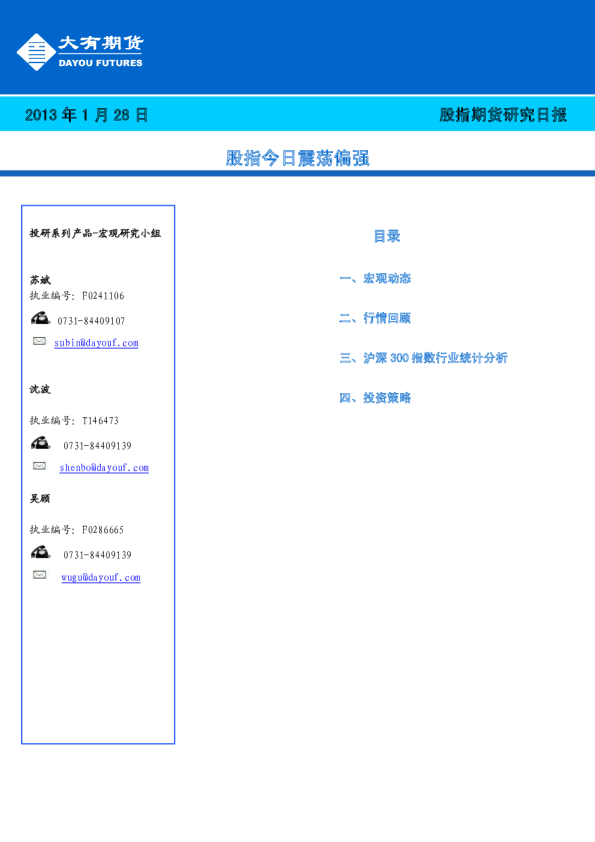This screenshot has height=842, width=595.
Task: Click the header text 股指期货研究日报
Action: tap(503, 115)
